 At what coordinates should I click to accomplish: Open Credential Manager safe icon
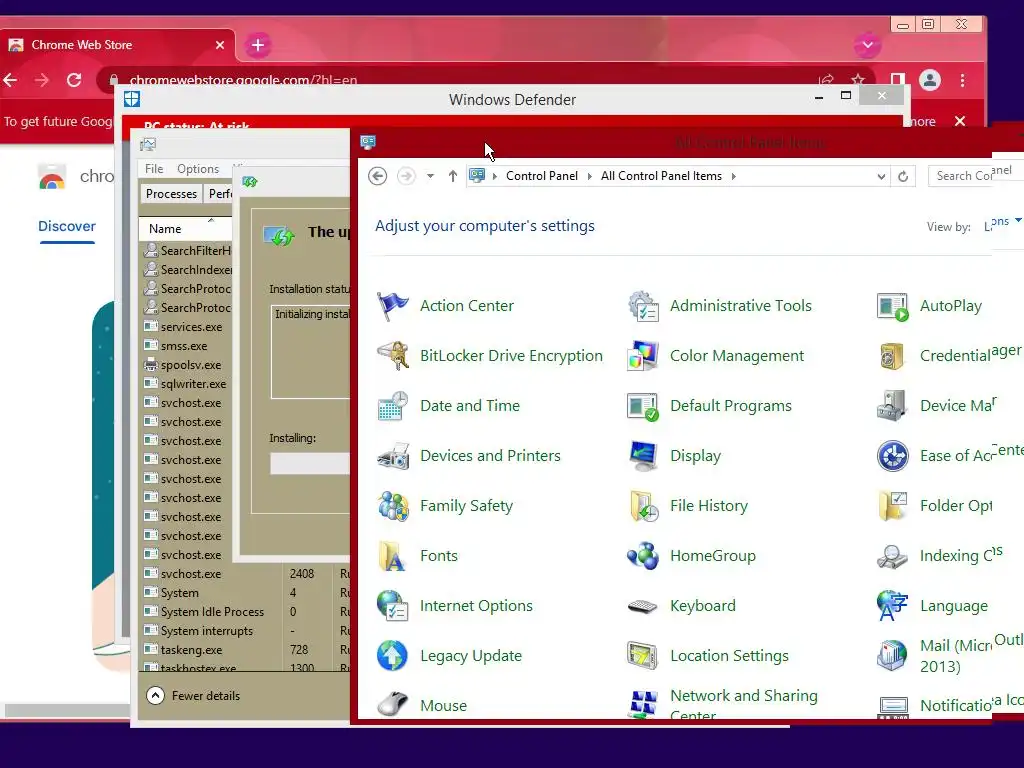[893, 356]
